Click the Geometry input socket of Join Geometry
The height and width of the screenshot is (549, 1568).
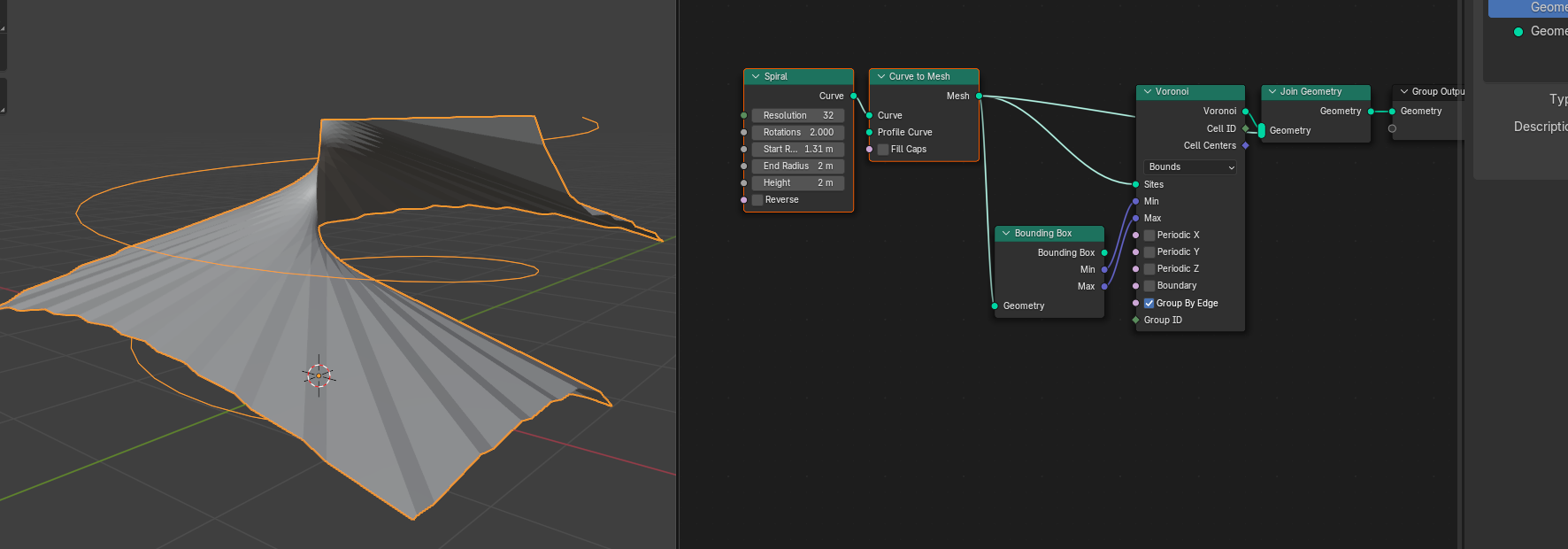(1262, 131)
